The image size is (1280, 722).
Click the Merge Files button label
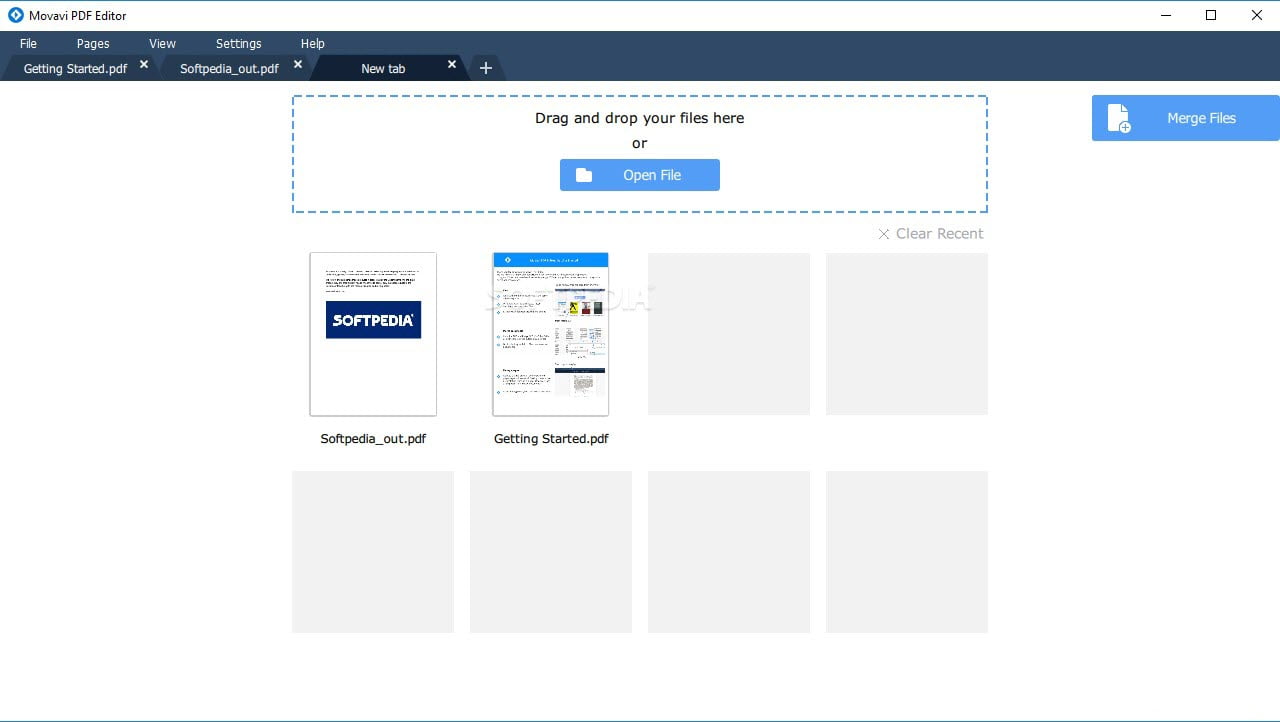coord(1201,118)
